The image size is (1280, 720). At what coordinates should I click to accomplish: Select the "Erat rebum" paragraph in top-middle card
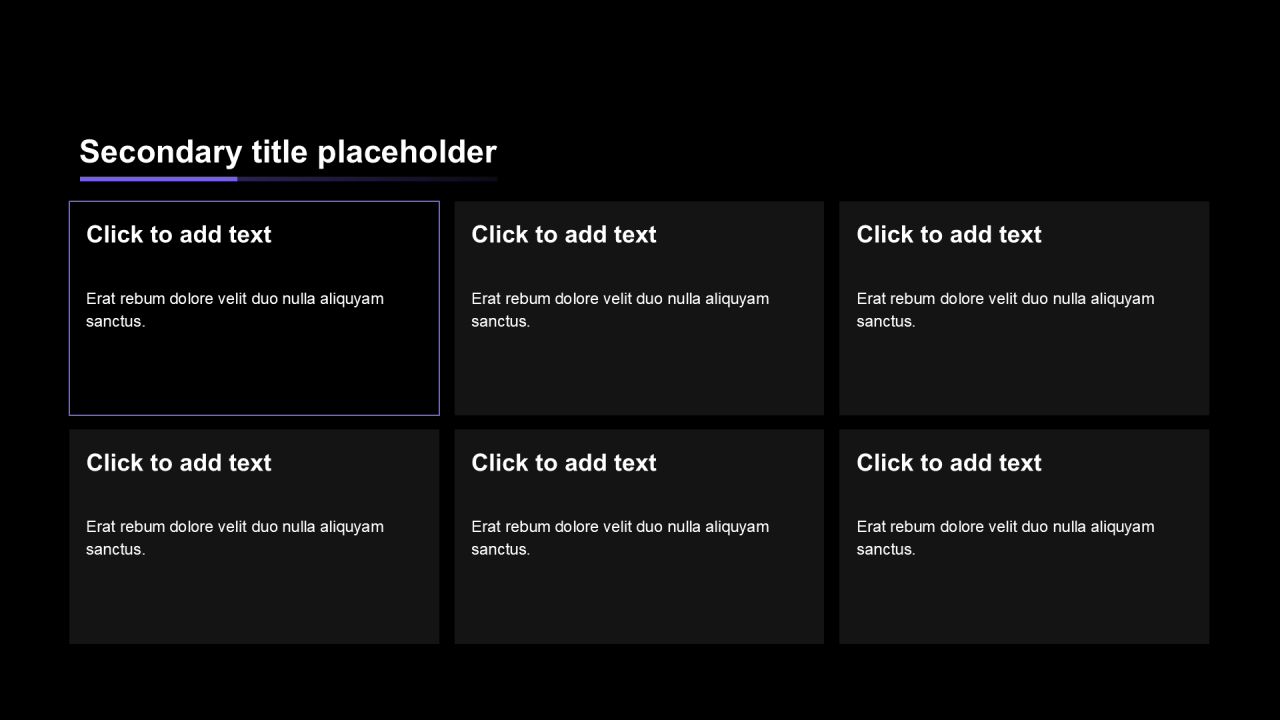[620, 310]
